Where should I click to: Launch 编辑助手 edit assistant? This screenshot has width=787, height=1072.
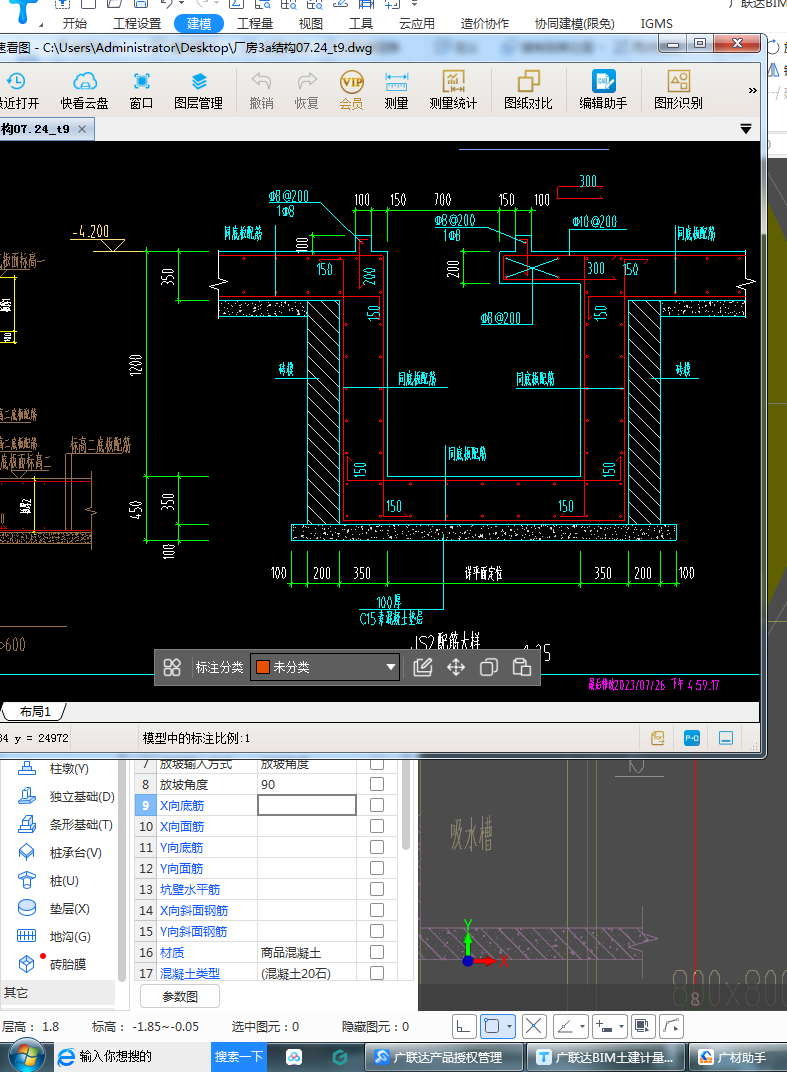click(x=603, y=91)
